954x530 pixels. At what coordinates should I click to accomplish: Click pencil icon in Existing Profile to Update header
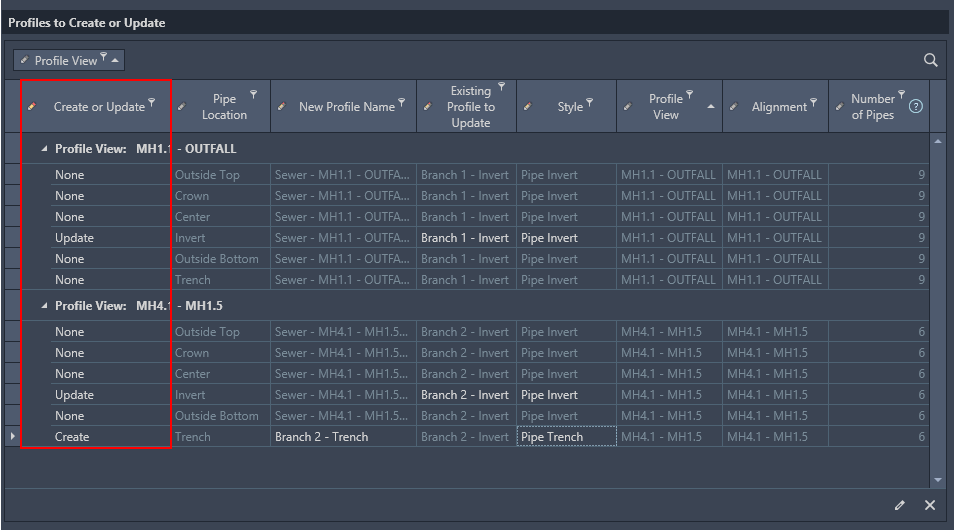point(428,106)
